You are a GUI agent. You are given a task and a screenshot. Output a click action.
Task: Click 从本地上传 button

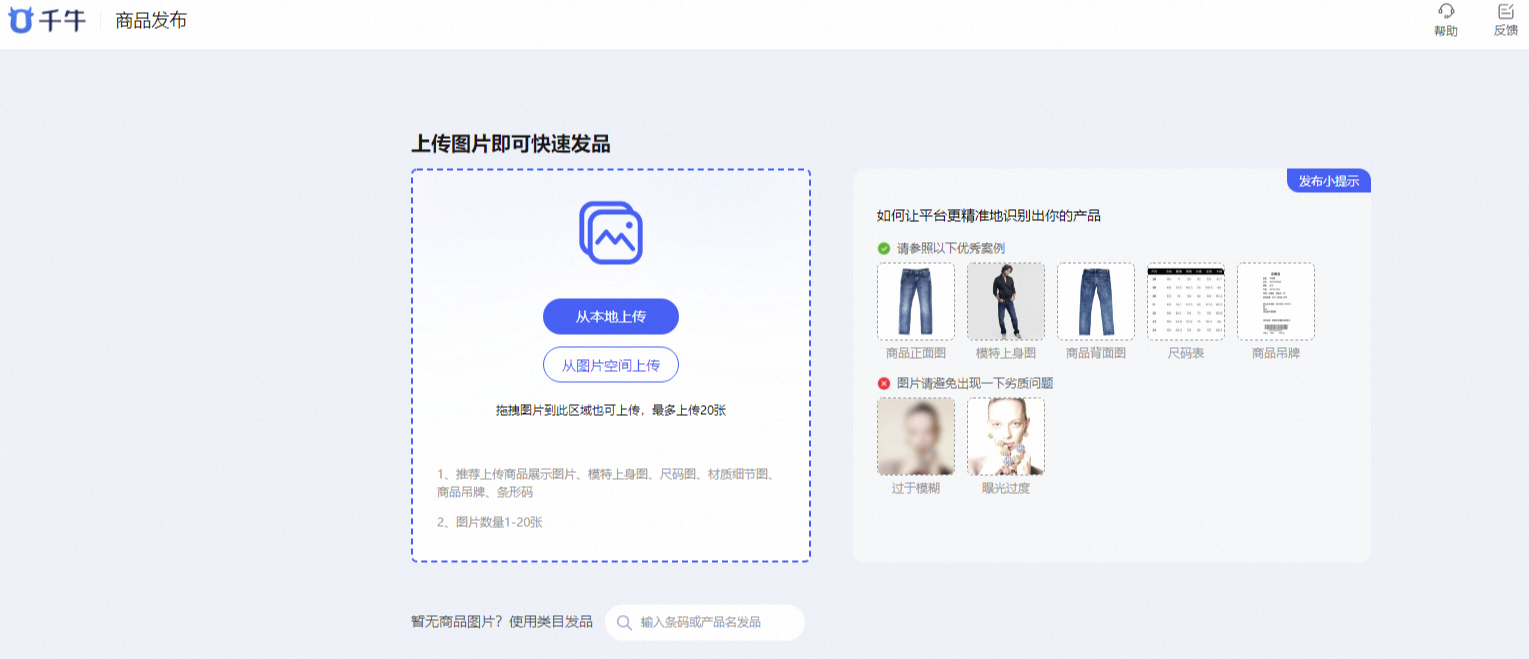(611, 317)
